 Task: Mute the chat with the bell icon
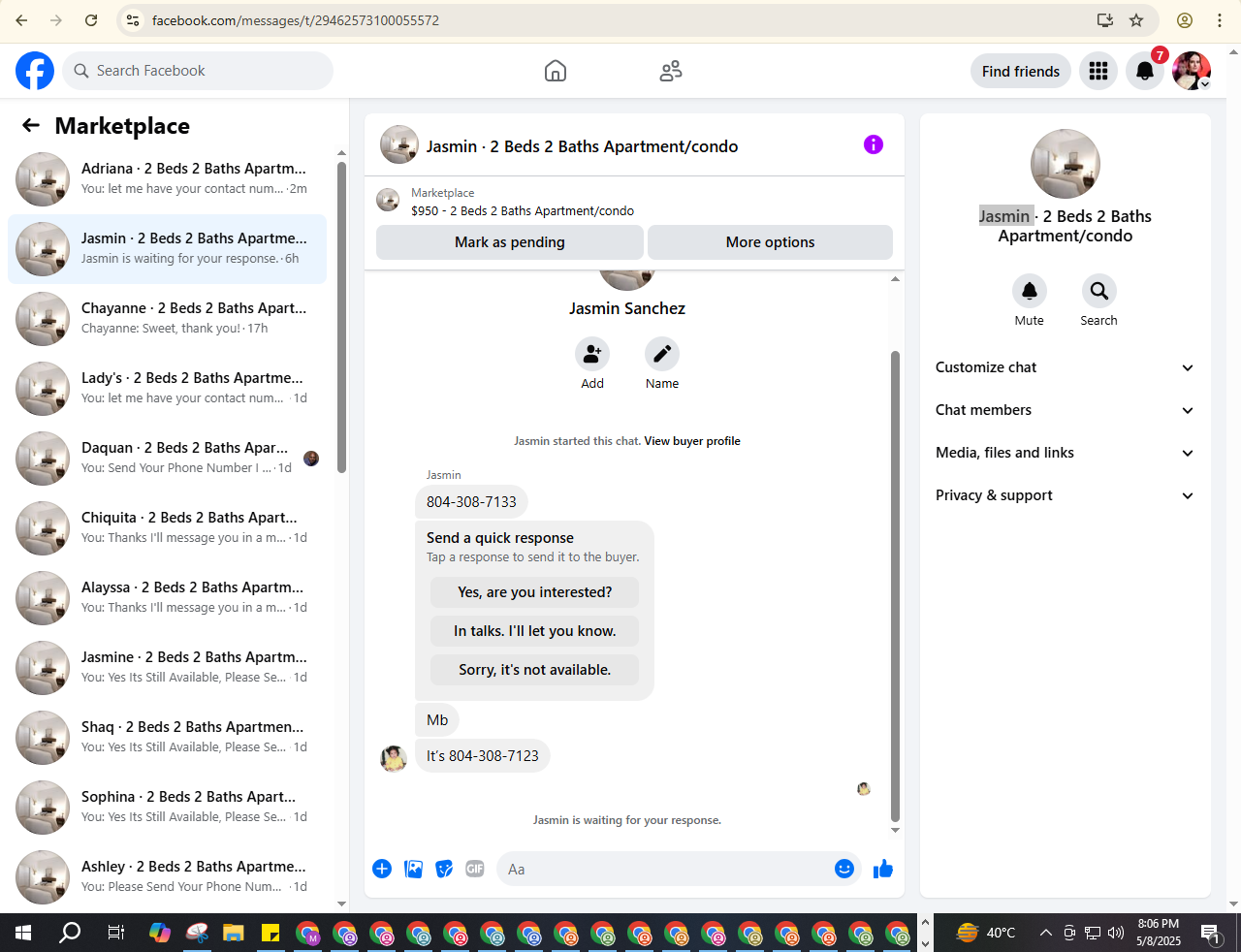point(1030,291)
